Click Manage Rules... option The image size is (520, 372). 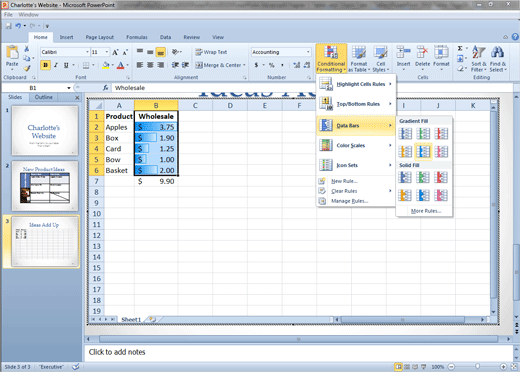[349, 201]
